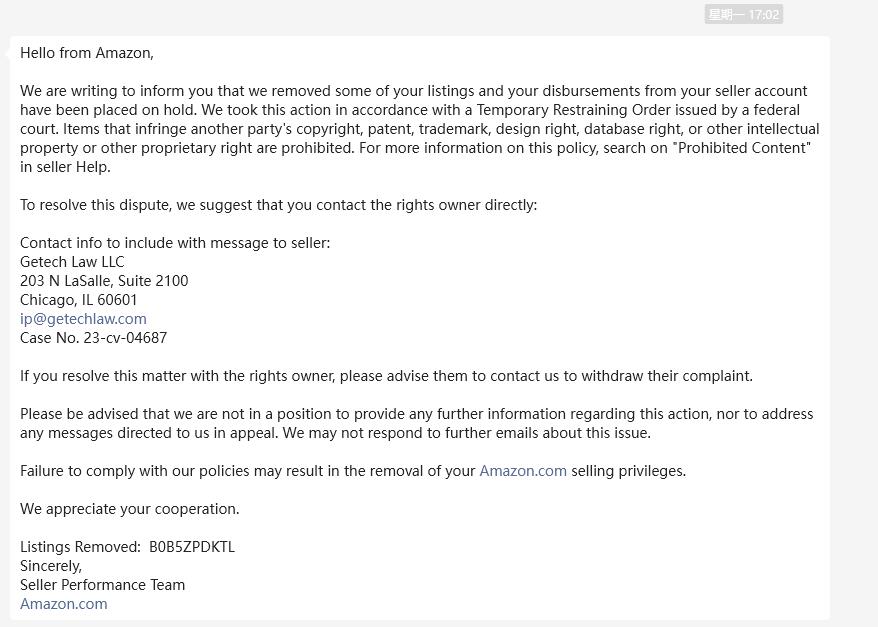Click the 'Temporary Restraining Order' phrase
The height and width of the screenshot is (627, 878).
click(573, 110)
